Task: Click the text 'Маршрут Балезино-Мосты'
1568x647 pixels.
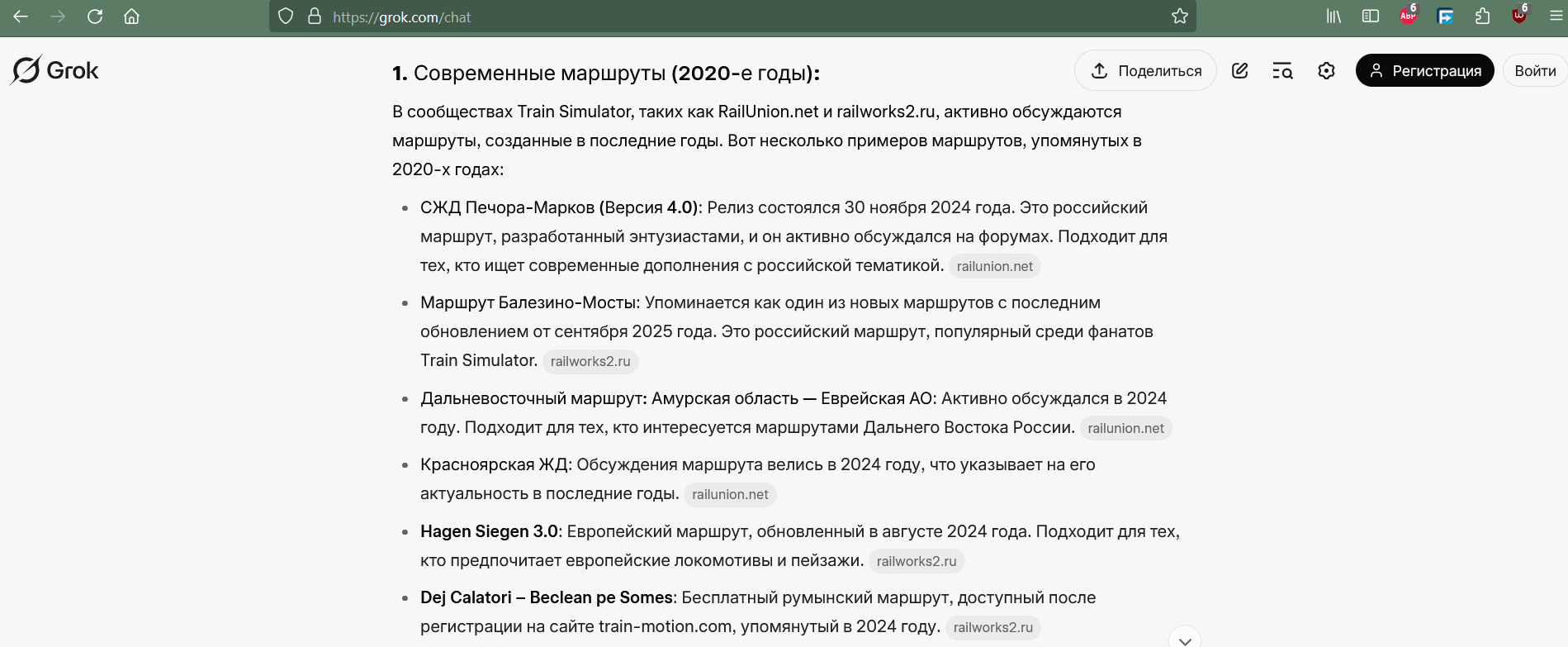Action: (x=529, y=302)
